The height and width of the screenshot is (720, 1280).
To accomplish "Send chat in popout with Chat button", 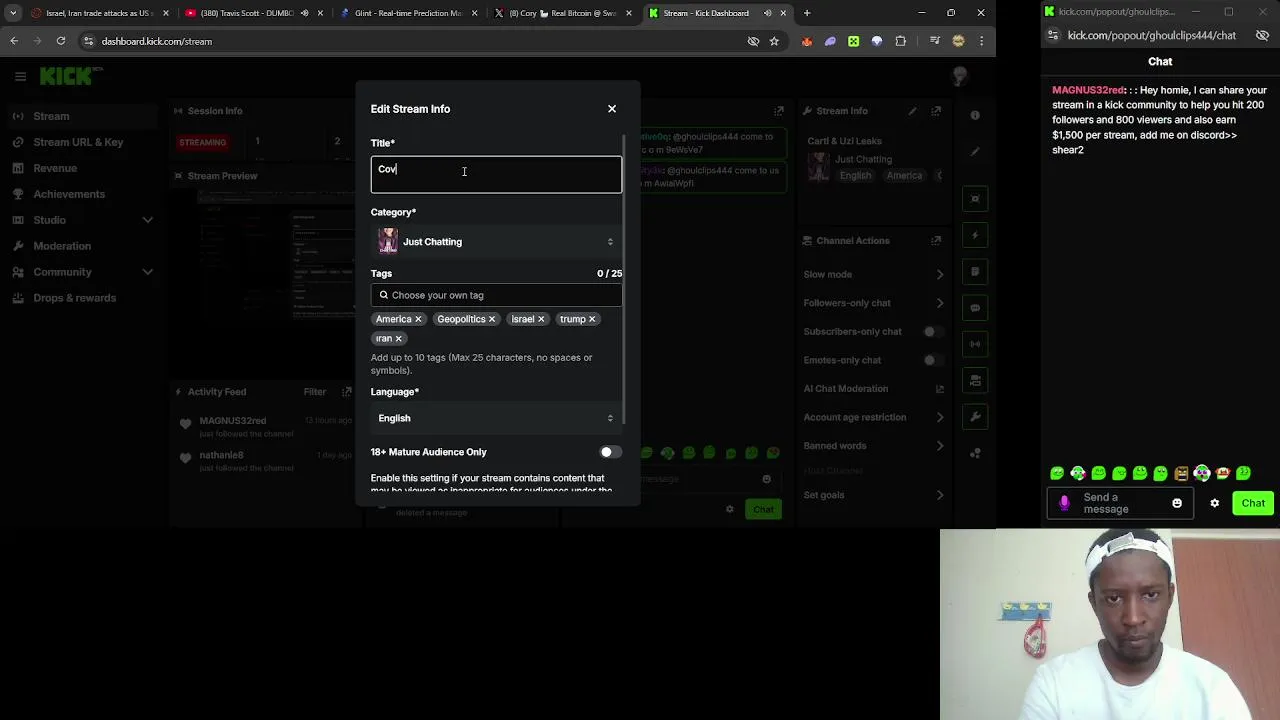I will click(1253, 503).
